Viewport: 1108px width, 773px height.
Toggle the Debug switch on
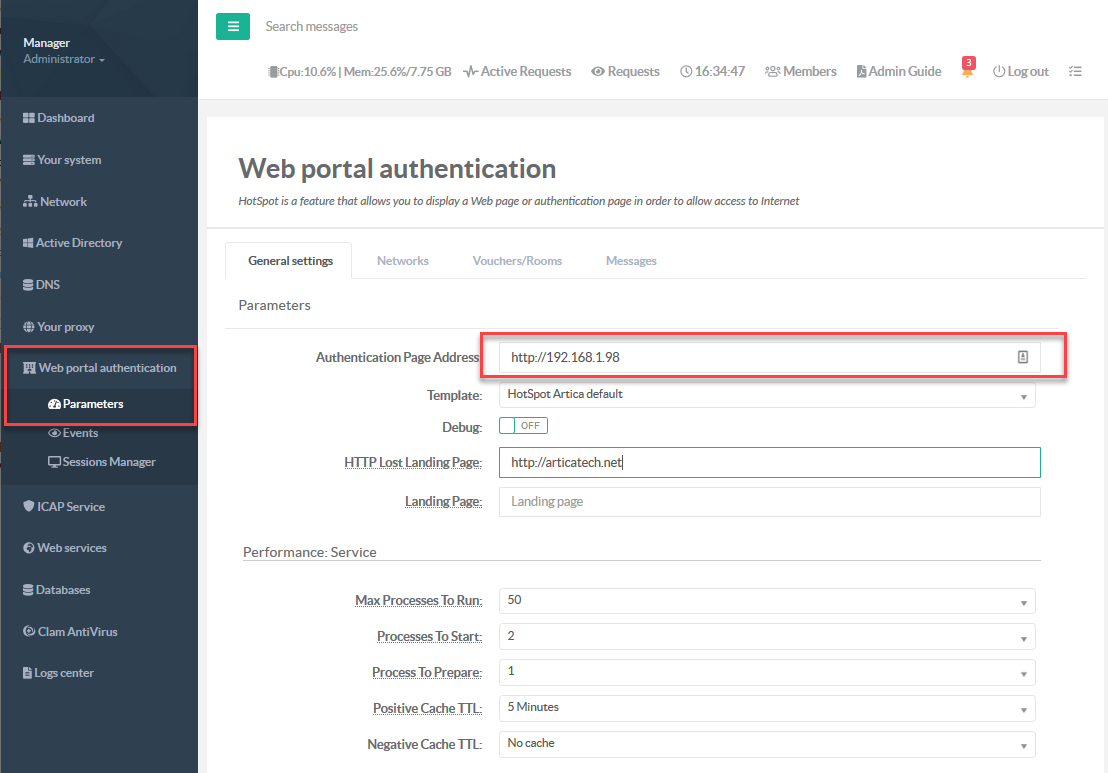(x=523, y=426)
